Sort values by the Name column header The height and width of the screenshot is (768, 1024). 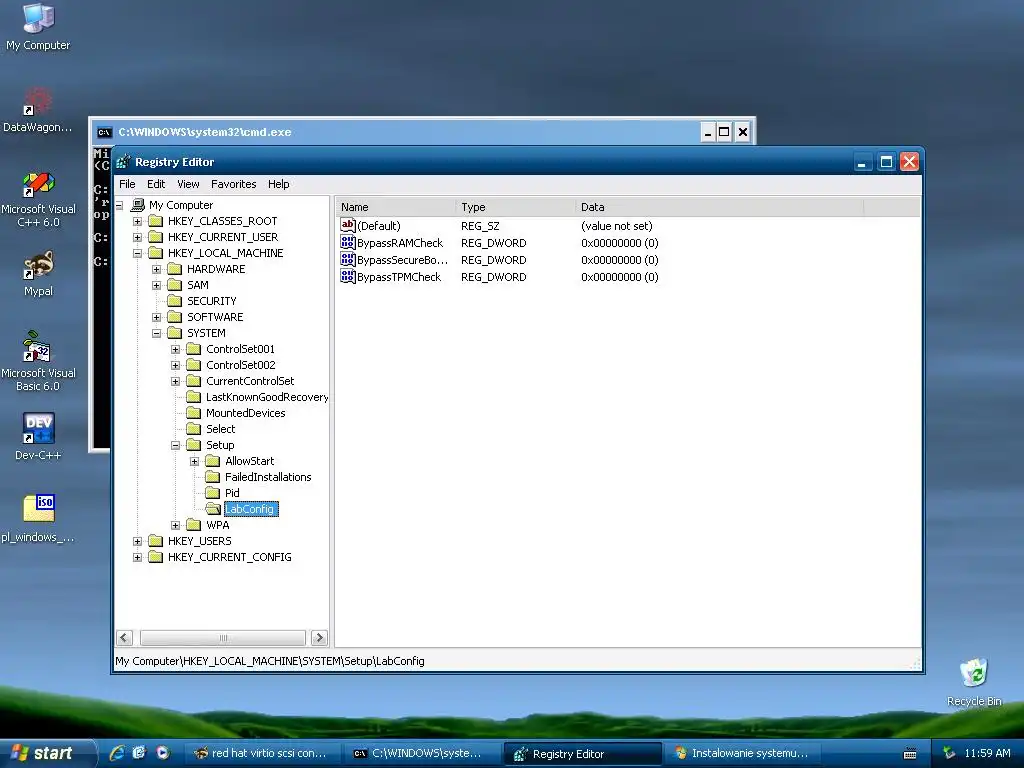[x=396, y=207]
